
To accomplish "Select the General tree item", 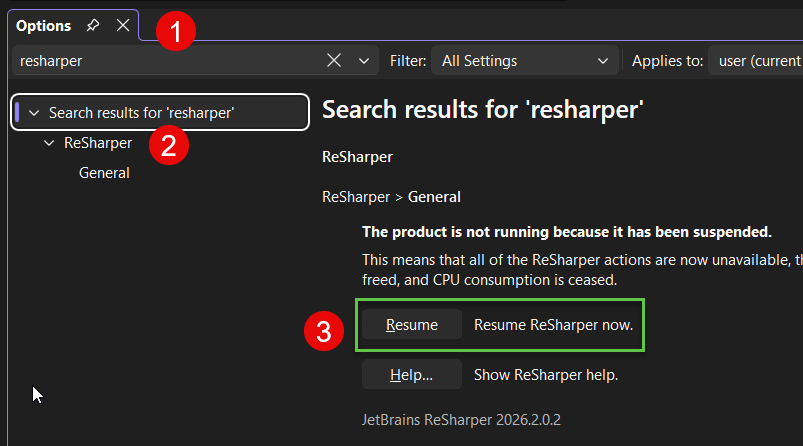I will pos(104,173).
